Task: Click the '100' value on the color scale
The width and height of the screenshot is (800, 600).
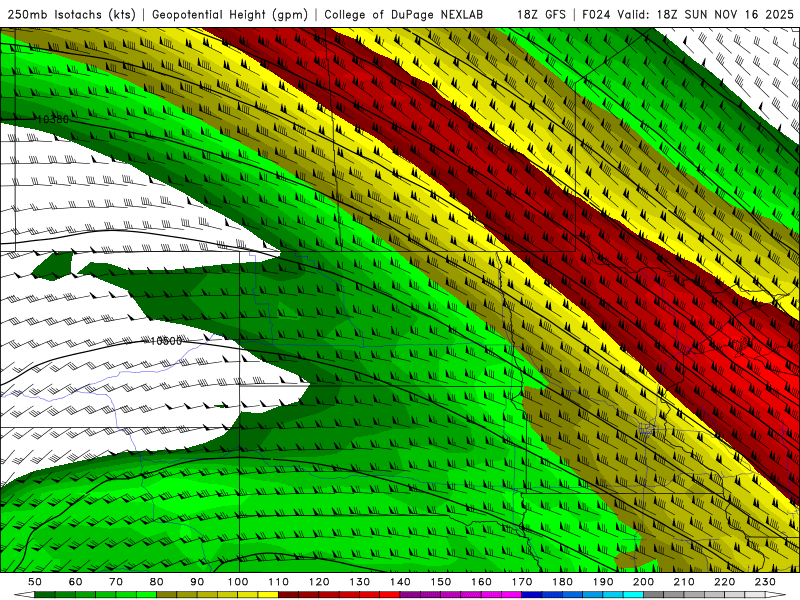Action: pyautogui.click(x=238, y=582)
